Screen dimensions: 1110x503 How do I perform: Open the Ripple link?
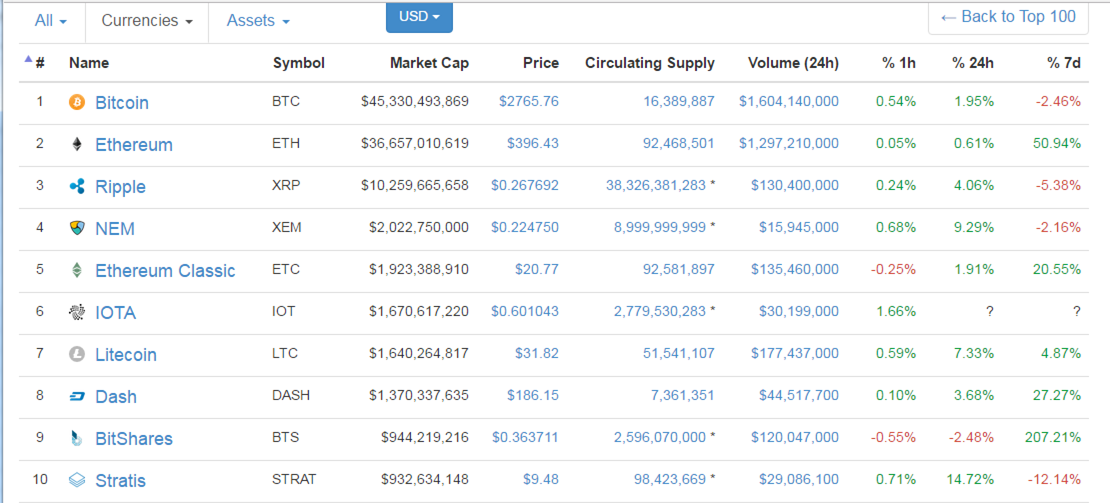tap(120, 187)
